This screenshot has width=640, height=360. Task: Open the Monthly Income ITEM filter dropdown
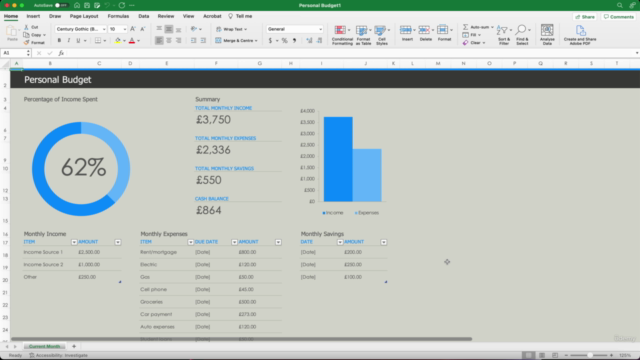(74, 242)
